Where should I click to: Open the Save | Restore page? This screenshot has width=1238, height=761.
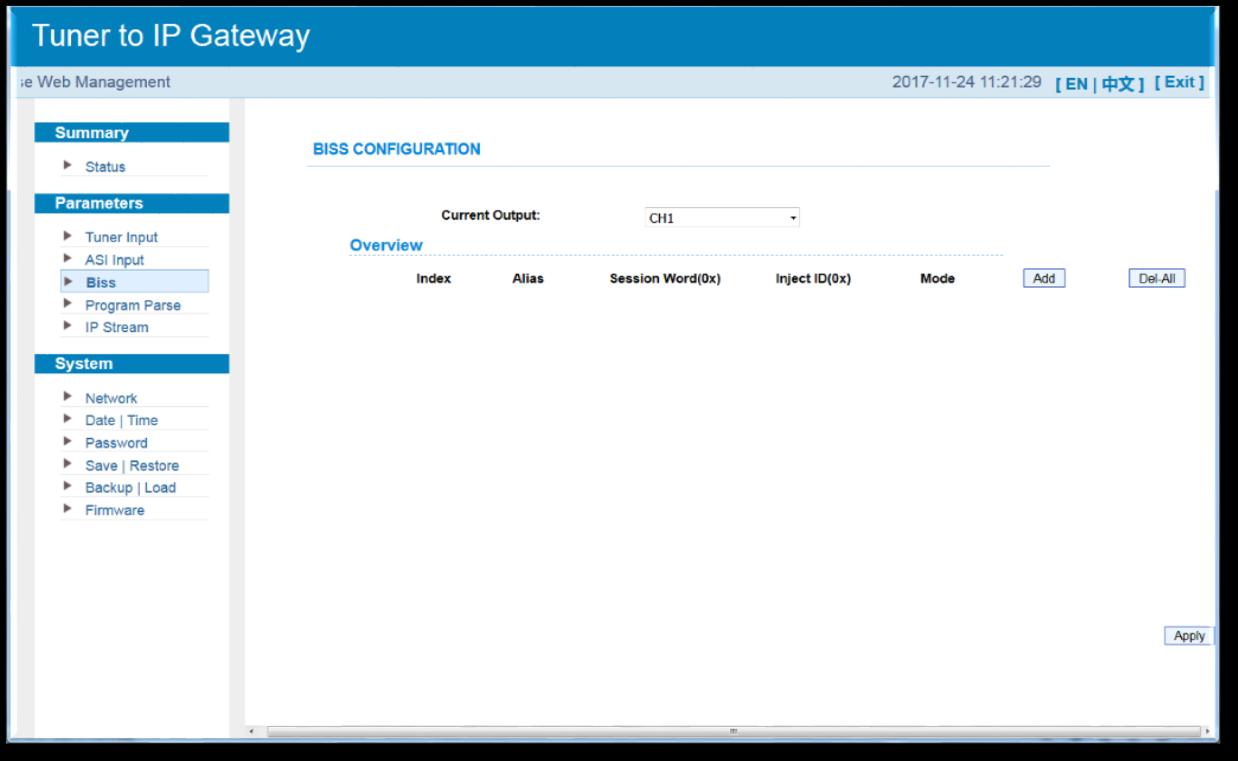click(132, 465)
